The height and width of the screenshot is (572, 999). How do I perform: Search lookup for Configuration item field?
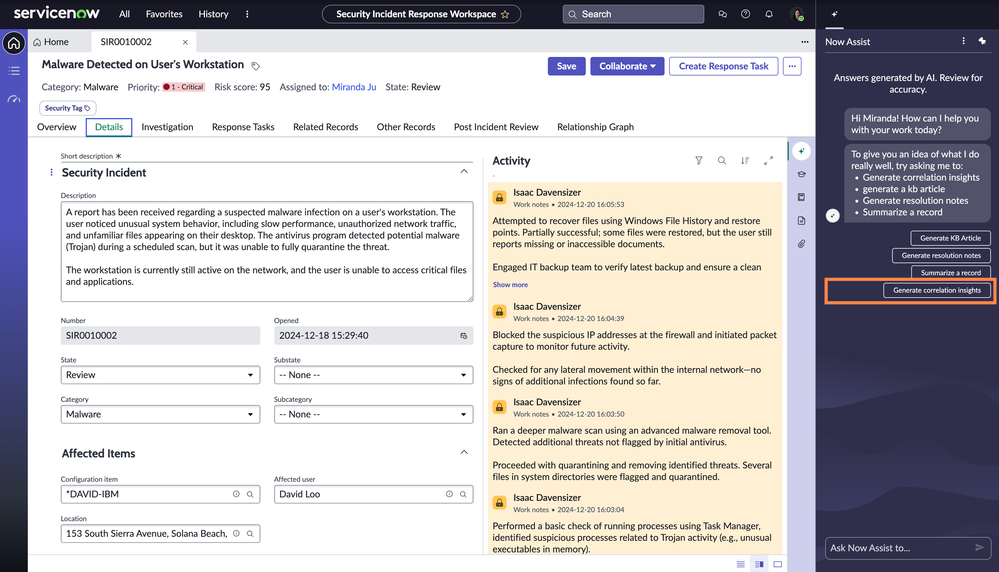click(x=250, y=494)
